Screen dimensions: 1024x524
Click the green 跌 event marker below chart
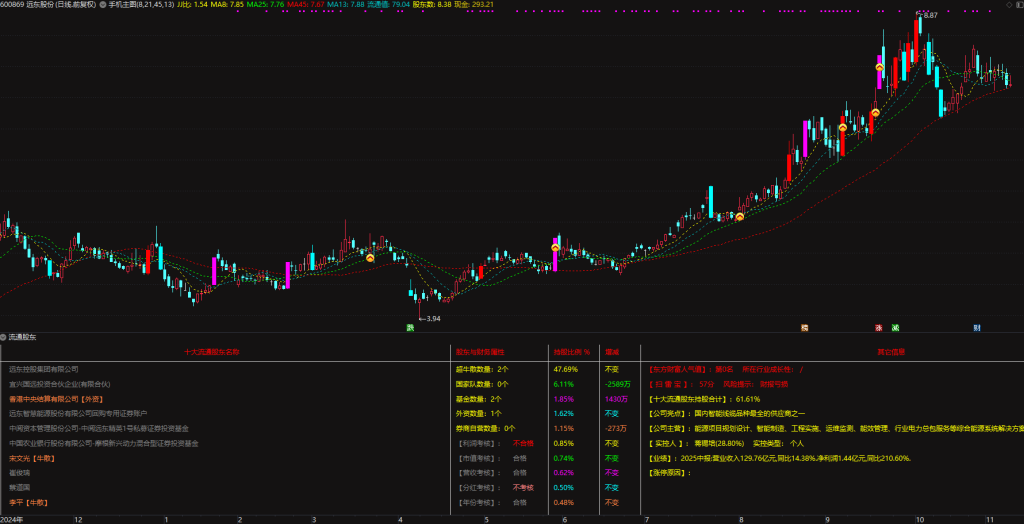[x=410, y=327]
